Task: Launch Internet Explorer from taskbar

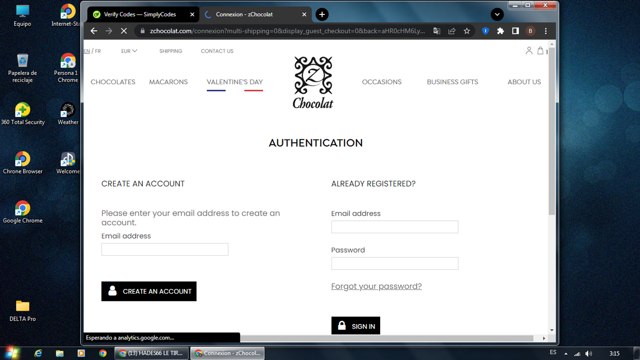Action: click(x=38, y=353)
